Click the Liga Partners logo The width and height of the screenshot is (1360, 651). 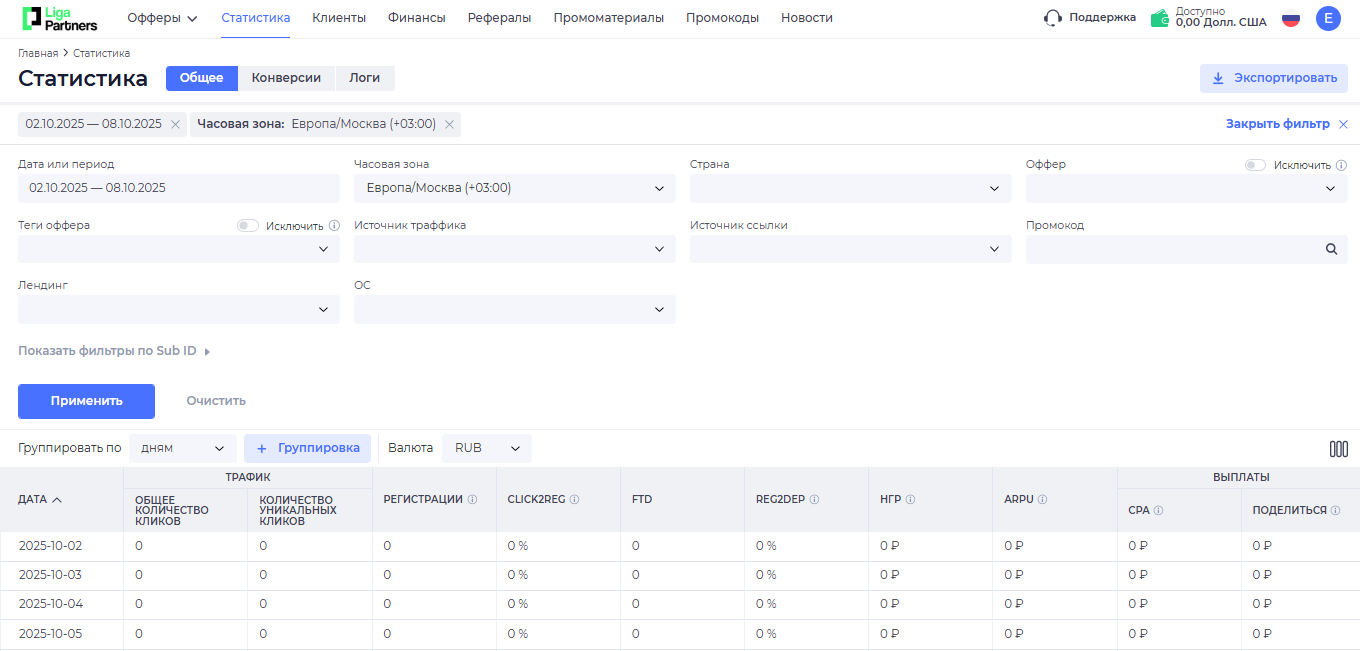60,18
